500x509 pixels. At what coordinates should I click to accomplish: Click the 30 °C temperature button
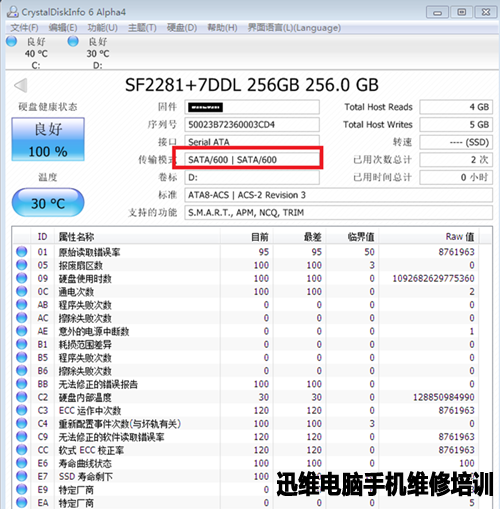click(x=48, y=203)
